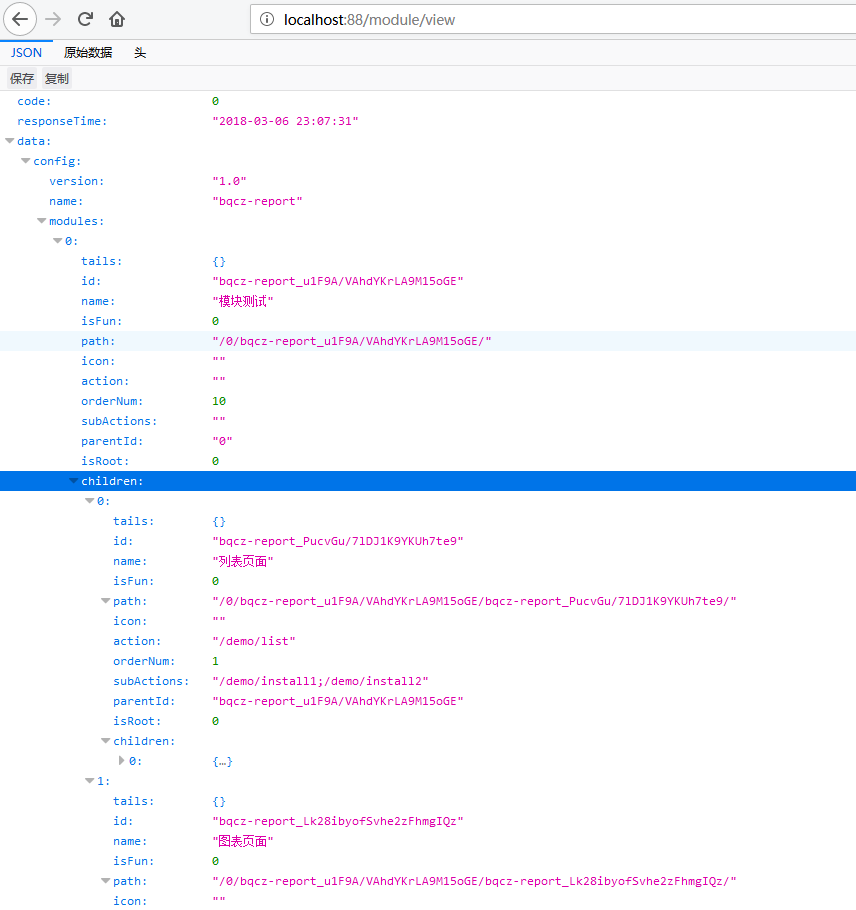Click the id value "bqcz-report_PucvGu/7lDJ1K9YKUh7te9"
This screenshot has width=856, height=910.
(x=338, y=541)
